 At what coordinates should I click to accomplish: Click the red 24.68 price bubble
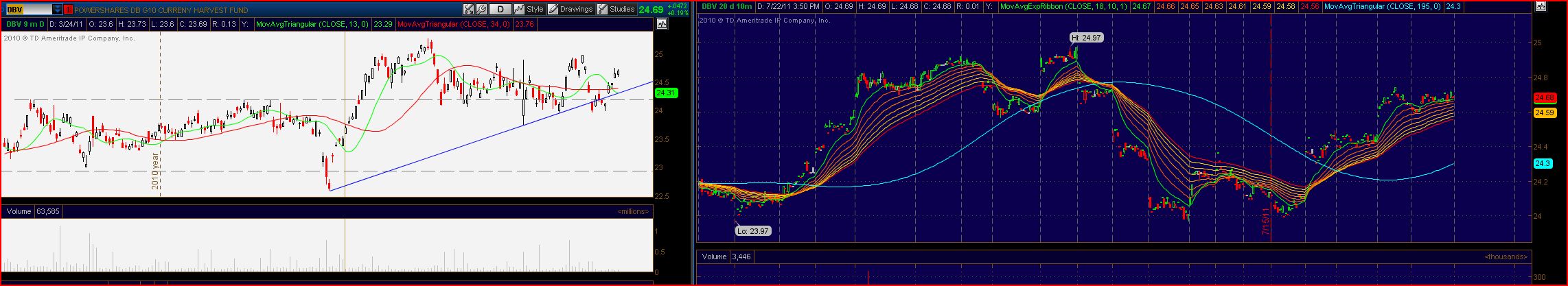point(1544,98)
